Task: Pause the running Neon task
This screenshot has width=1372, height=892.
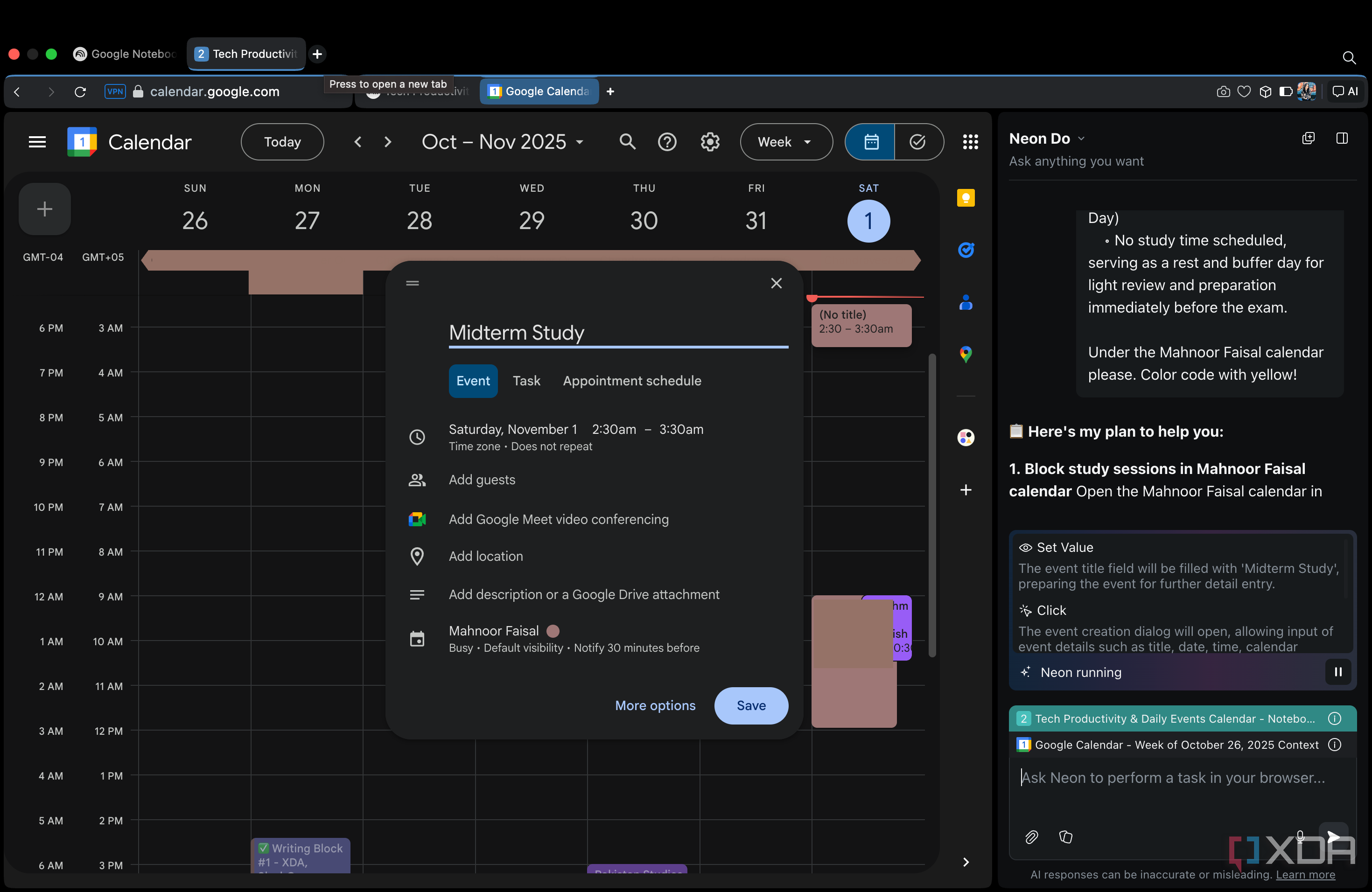Action: click(1337, 672)
